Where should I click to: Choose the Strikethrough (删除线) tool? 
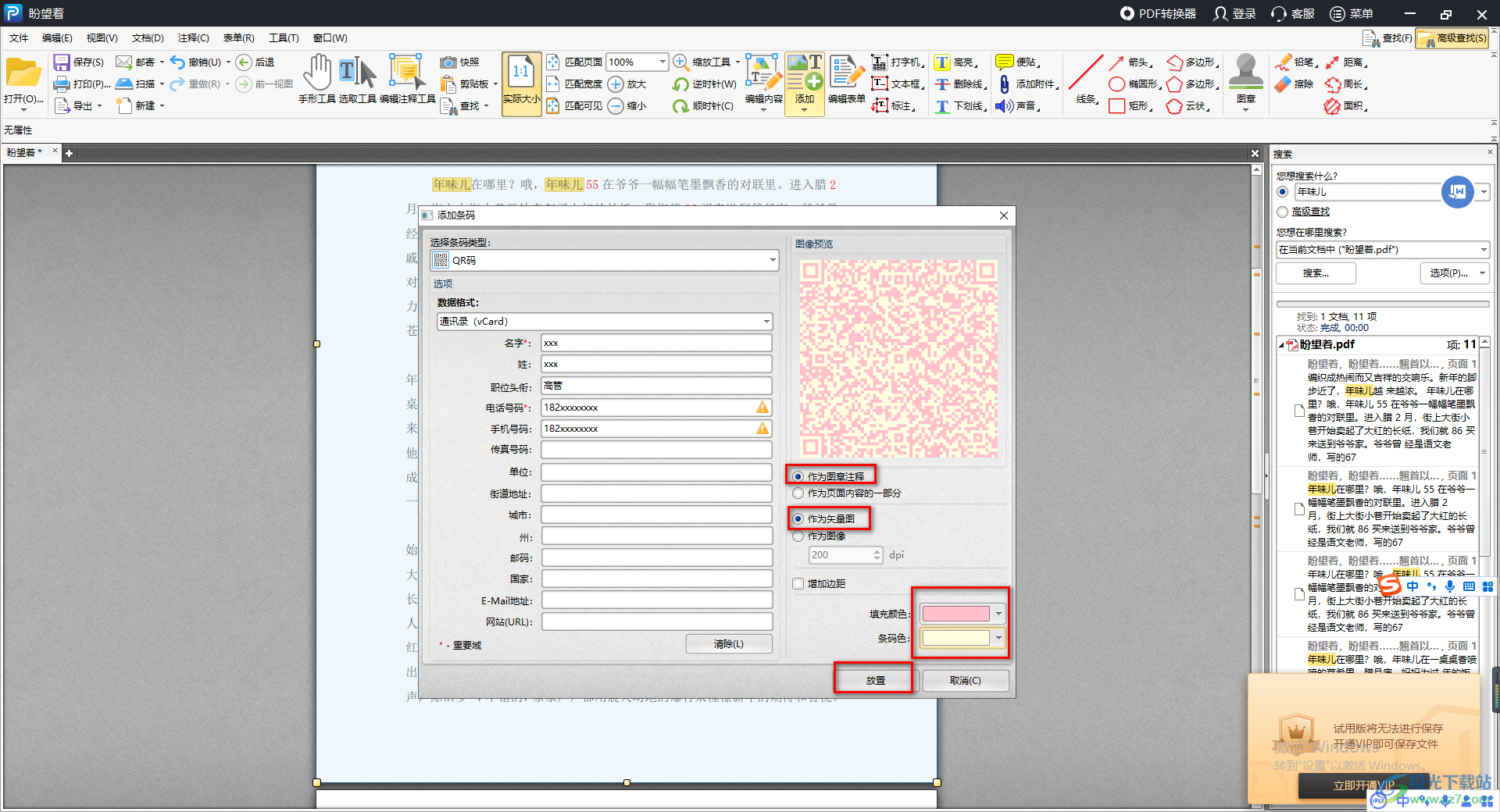[x=960, y=84]
